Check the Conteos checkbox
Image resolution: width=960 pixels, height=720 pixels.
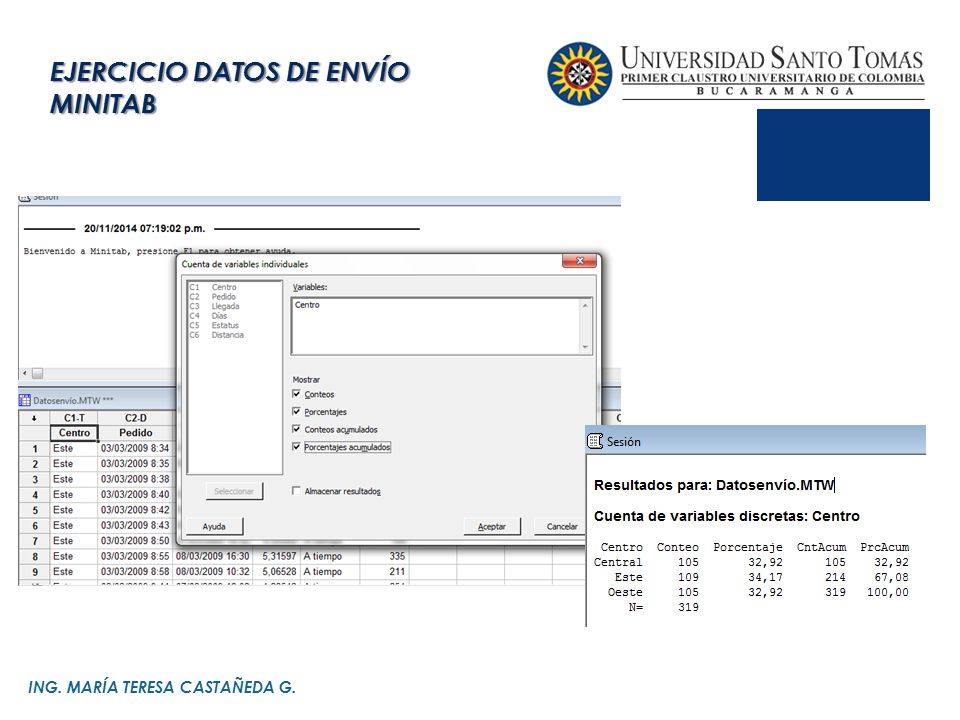tap(296, 394)
